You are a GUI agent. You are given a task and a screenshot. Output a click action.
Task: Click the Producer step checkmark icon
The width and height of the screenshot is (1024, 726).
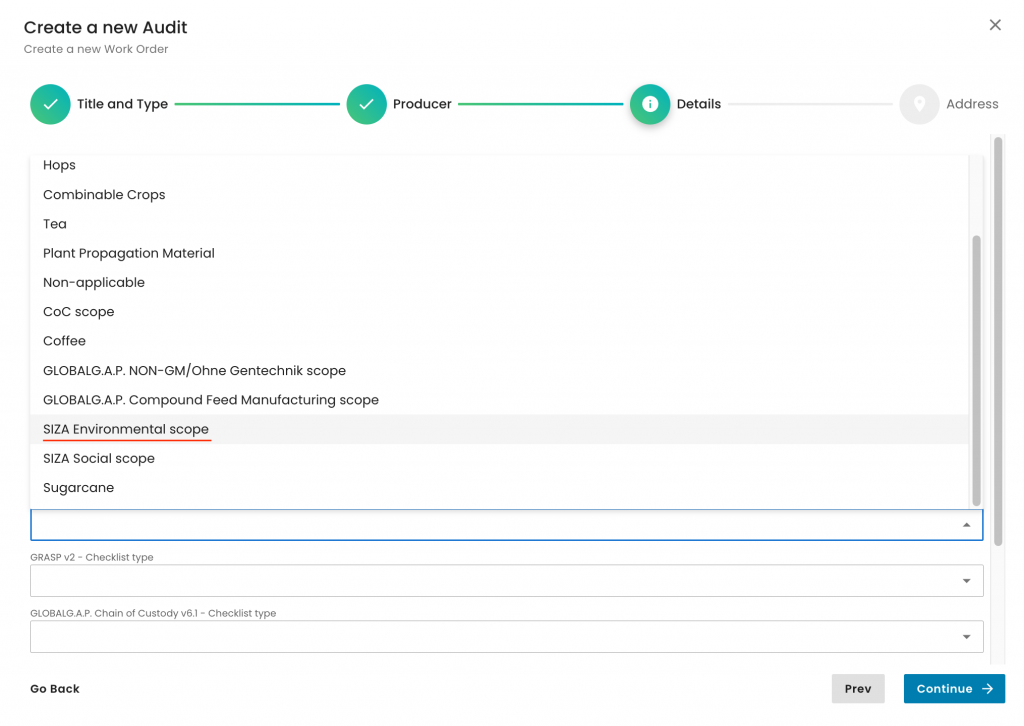[x=366, y=104]
